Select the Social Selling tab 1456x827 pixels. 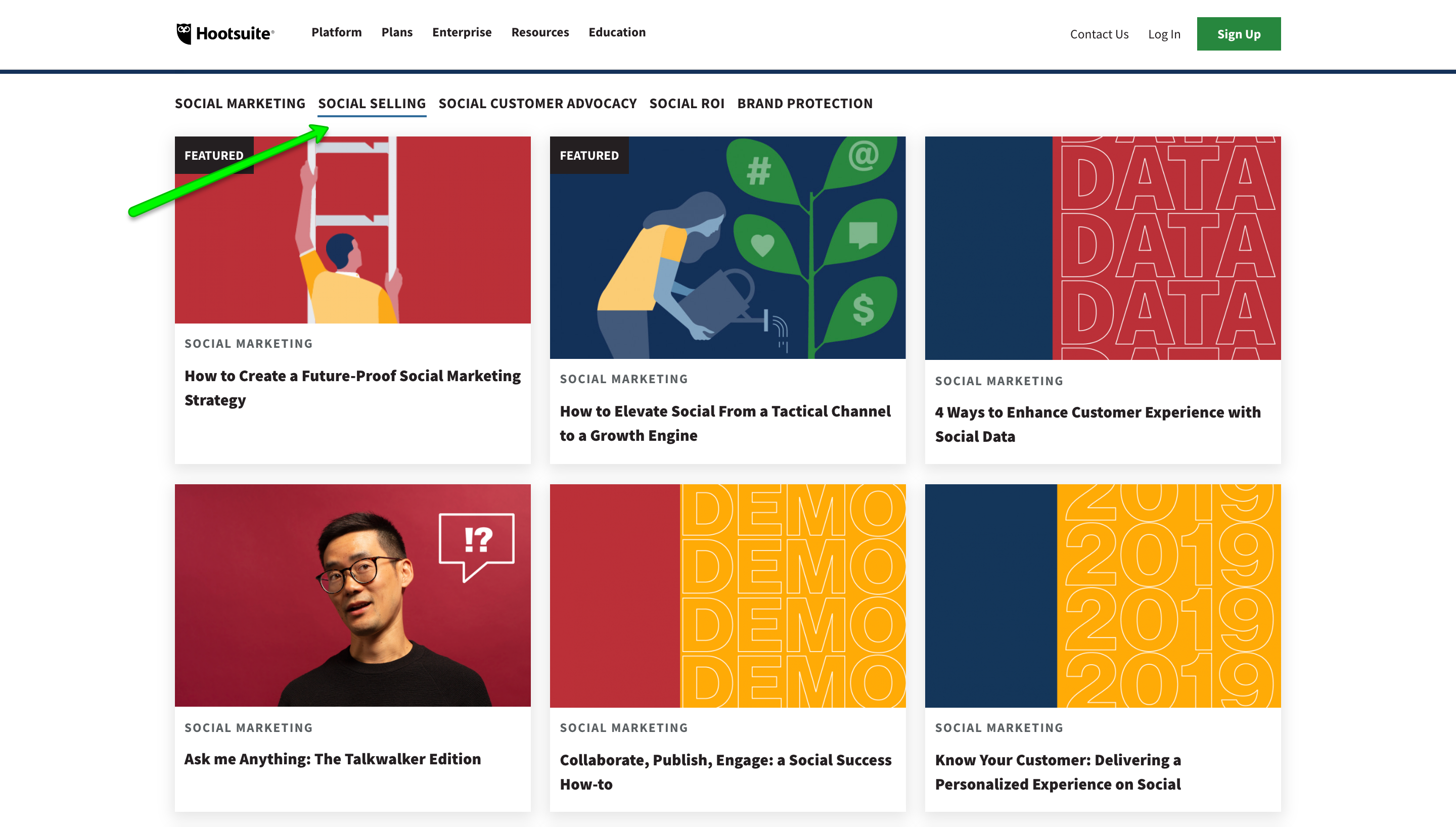[372, 103]
